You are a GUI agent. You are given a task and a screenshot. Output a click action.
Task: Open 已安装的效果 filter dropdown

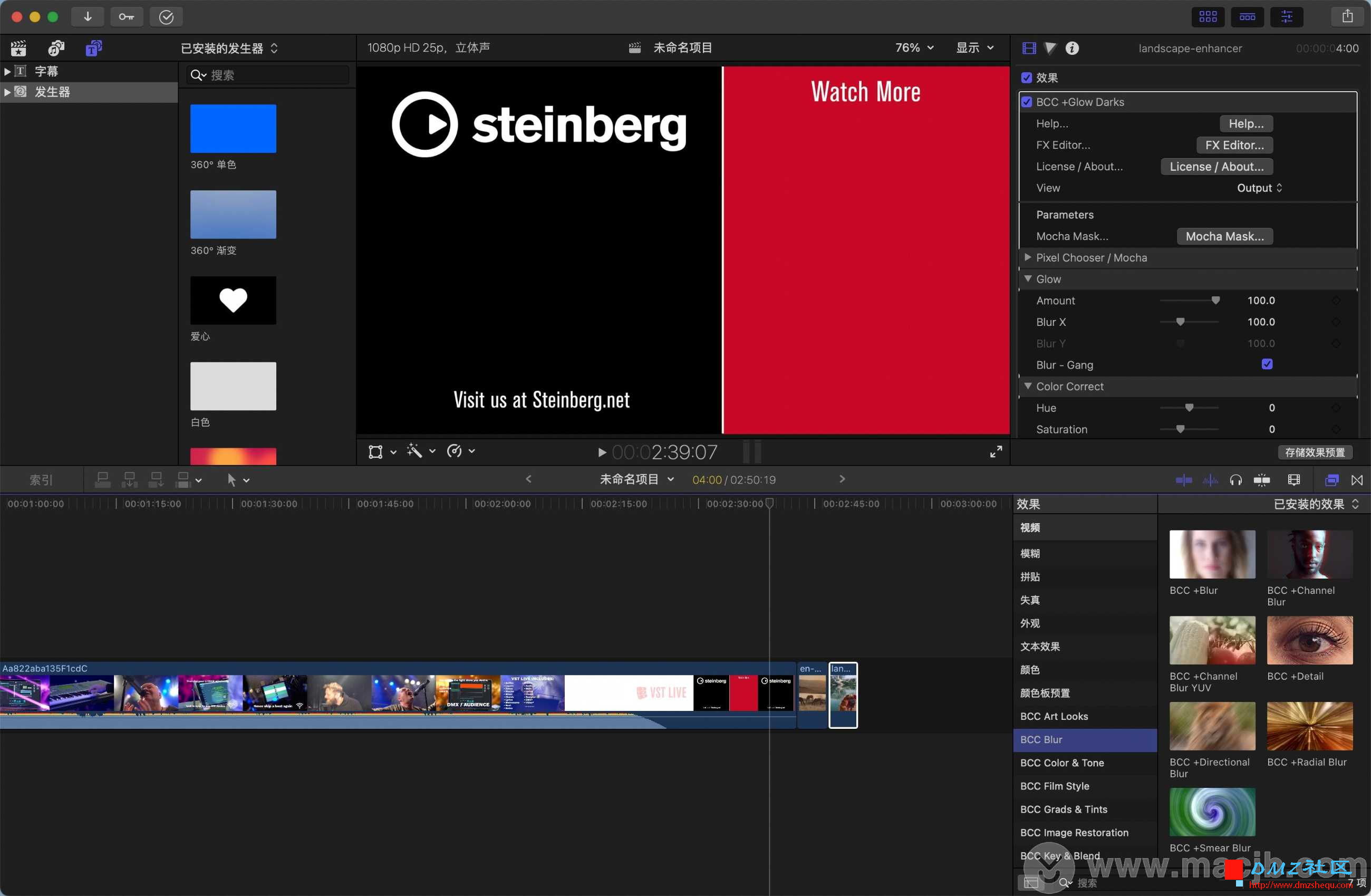point(1316,504)
